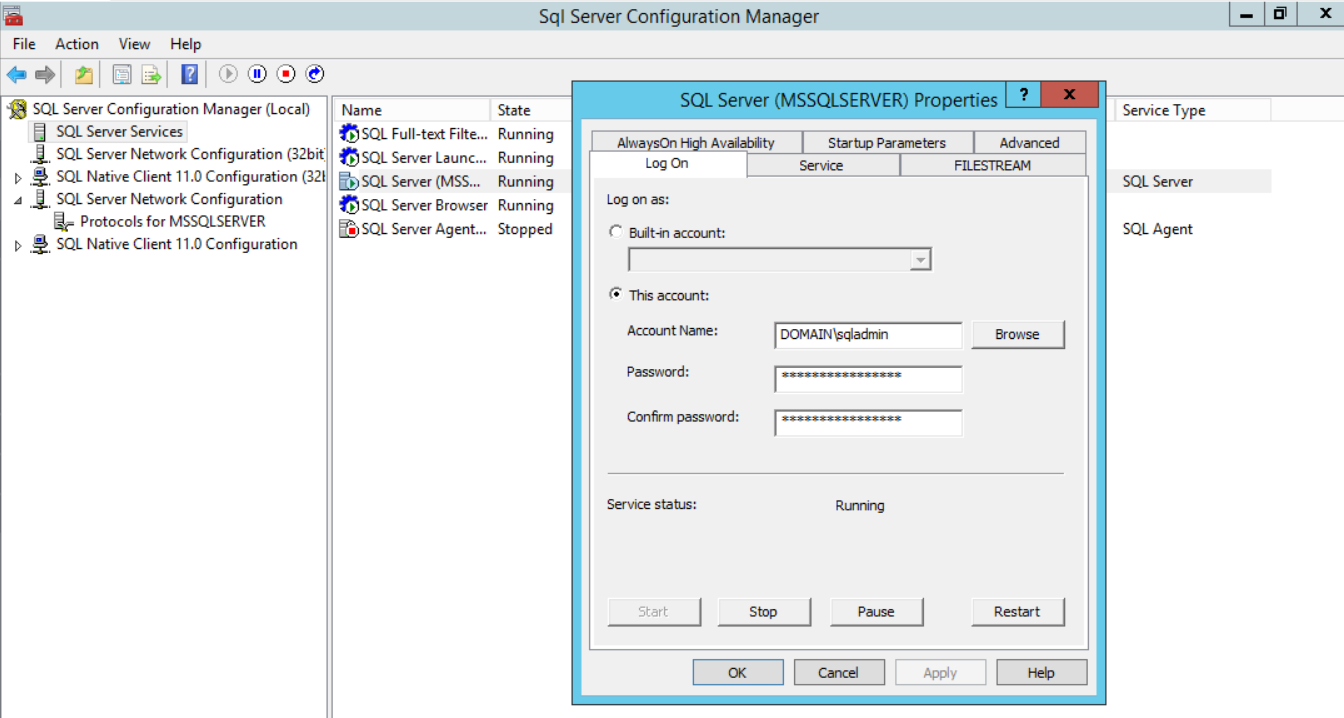Click the Export List toolbar icon

(x=151, y=74)
